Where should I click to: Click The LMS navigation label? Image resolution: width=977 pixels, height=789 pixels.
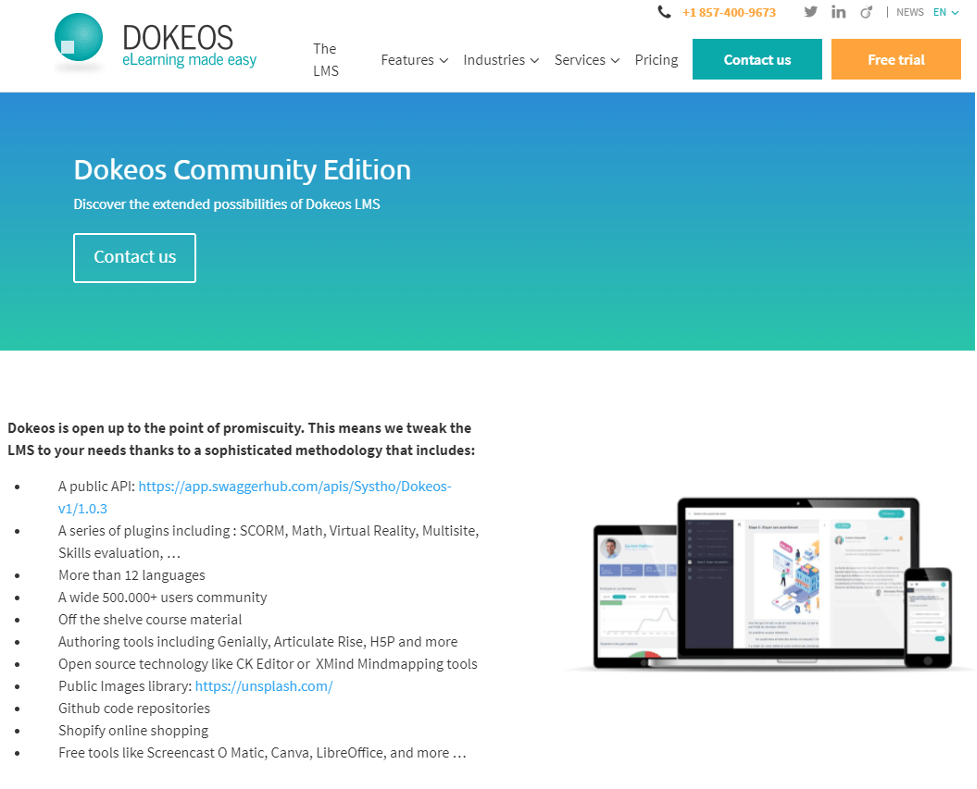click(x=325, y=59)
